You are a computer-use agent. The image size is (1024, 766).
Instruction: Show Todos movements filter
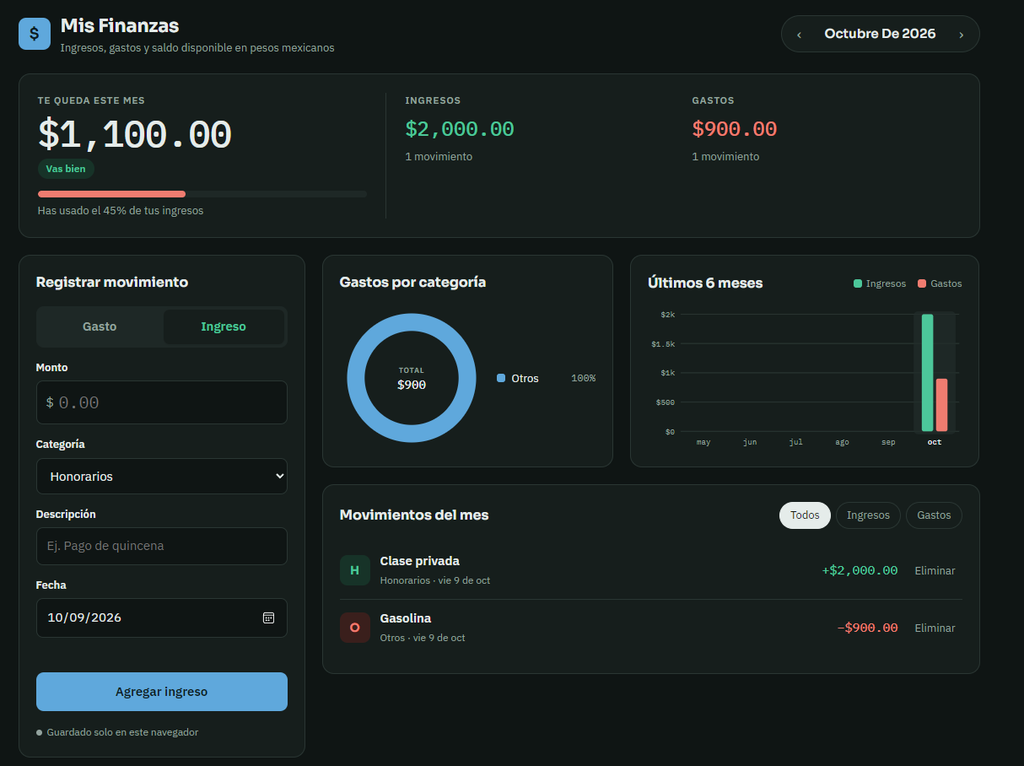(x=805, y=515)
